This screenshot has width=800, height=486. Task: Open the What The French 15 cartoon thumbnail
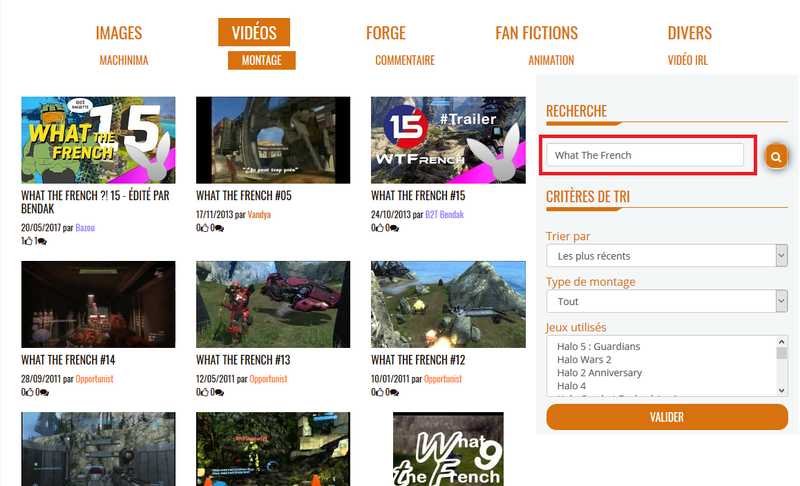click(x=98, y=140)
